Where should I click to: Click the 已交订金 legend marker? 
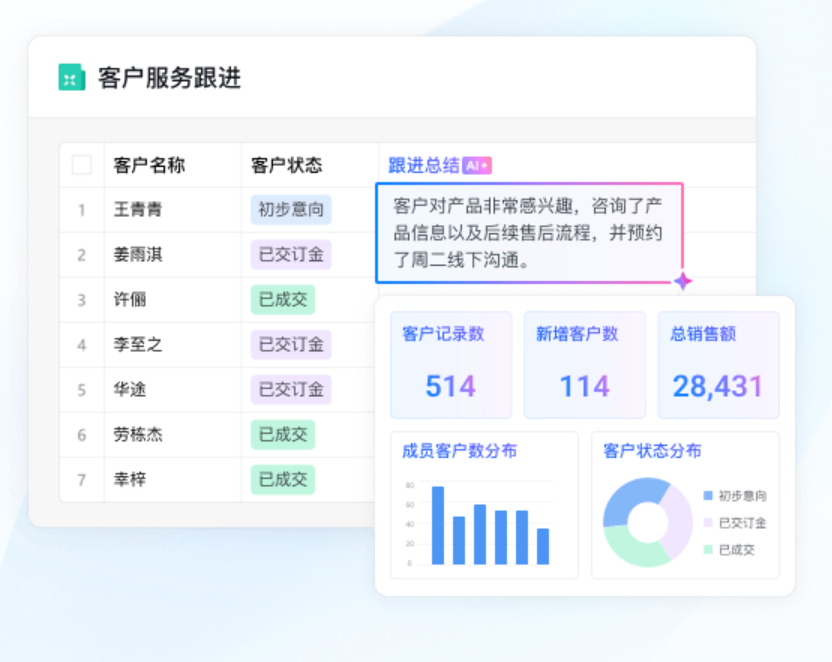tap(708, 523)
